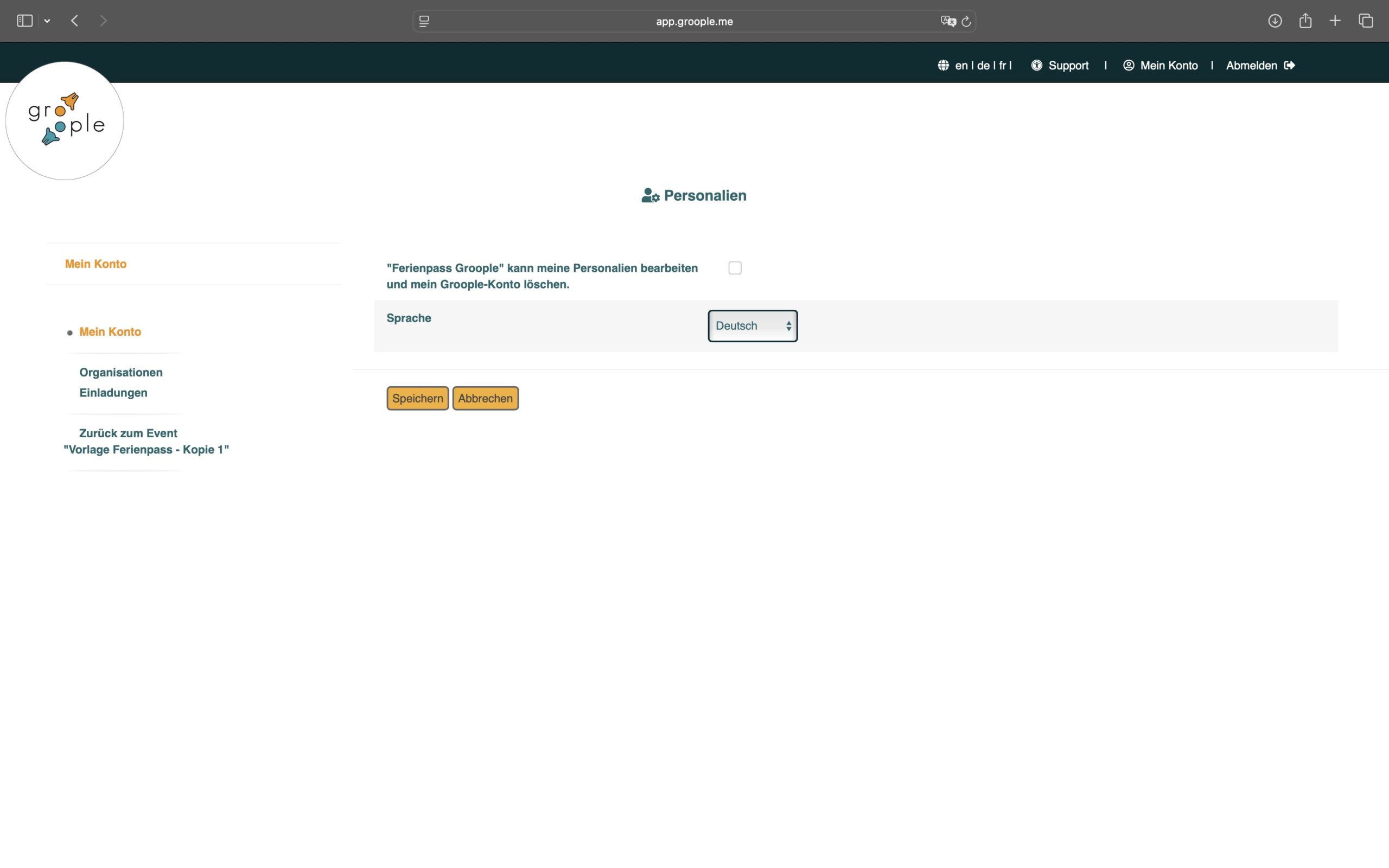Click the page reload icon
Image resolution: width=1389 pixels, height=868 pixels.
pyautogui.click(x=966, y=21)
